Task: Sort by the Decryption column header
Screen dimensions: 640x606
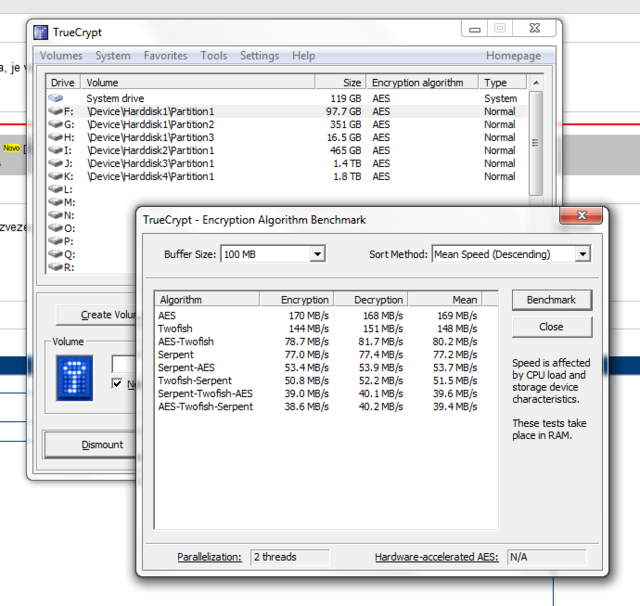Action: tap(371, 300)
